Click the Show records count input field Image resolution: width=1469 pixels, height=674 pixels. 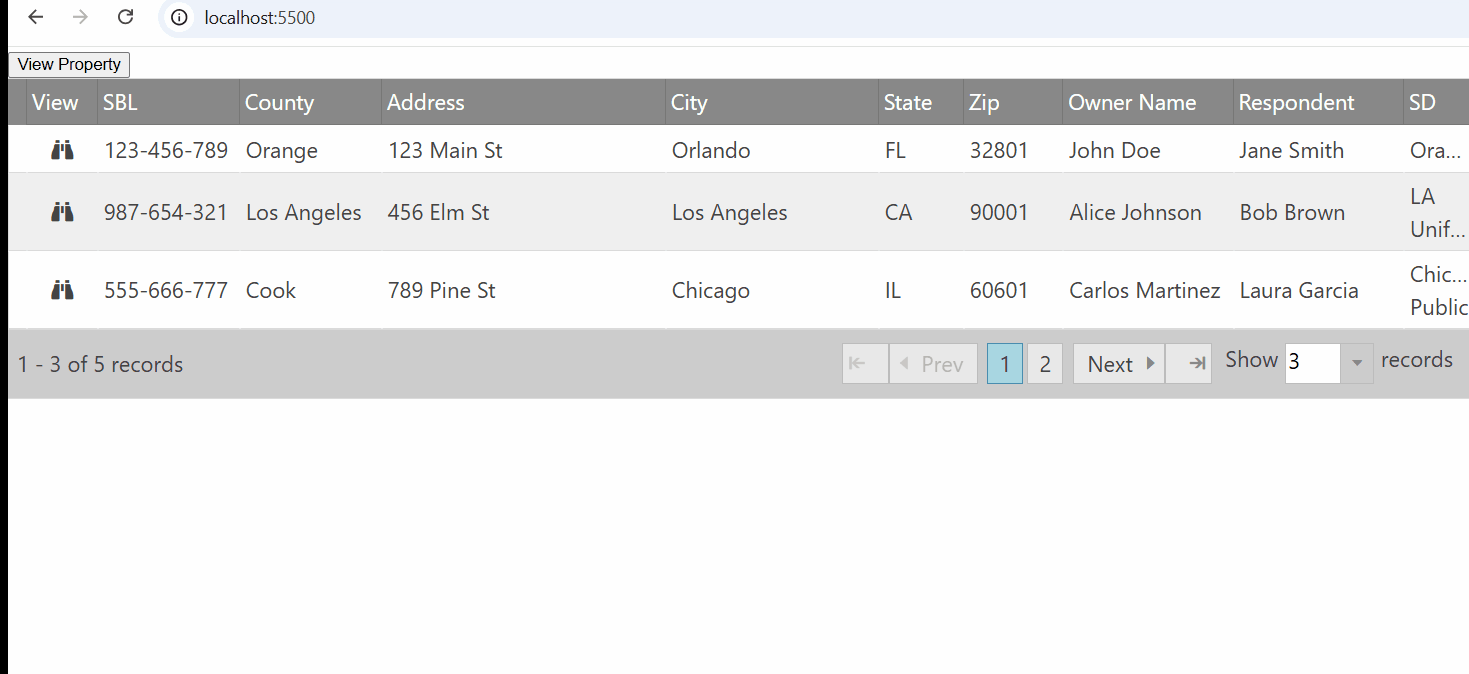click(1311, 363)
